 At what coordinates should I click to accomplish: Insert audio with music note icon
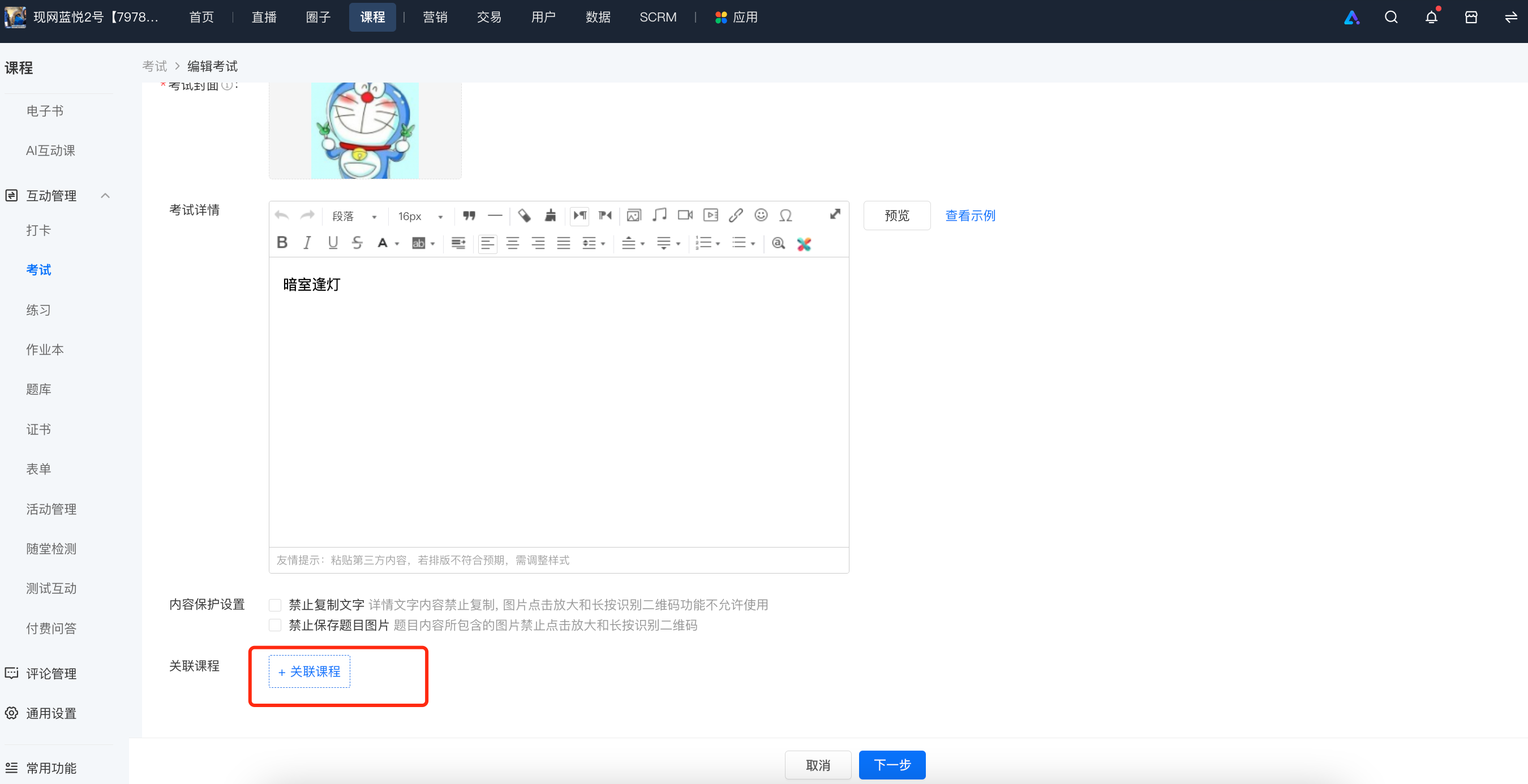point(660,216)
